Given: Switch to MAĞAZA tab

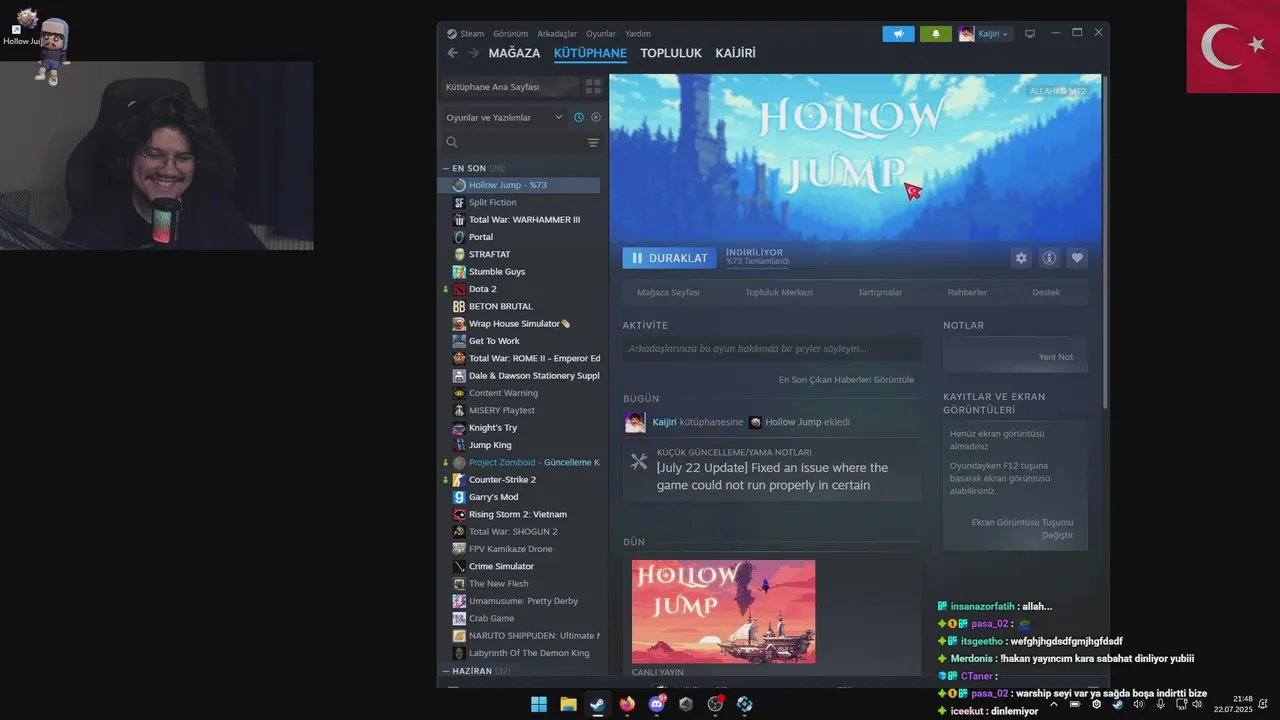Looking at the screenshot, I should click(x=514, y=53).
